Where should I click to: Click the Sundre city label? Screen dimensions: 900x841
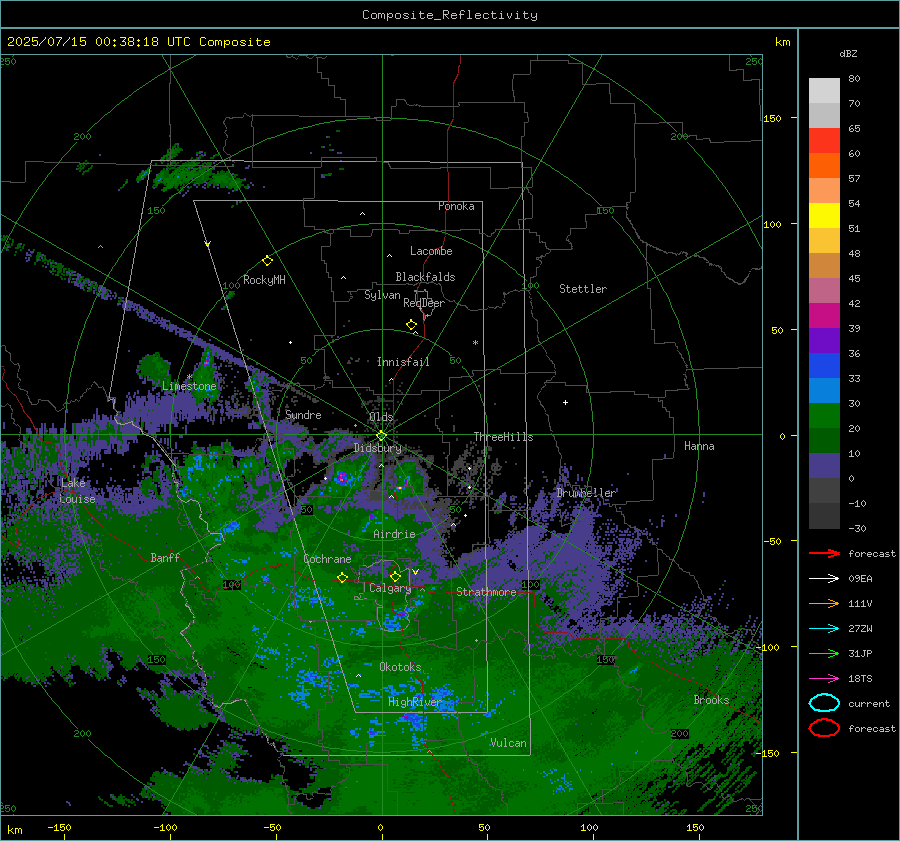(303, 414)
